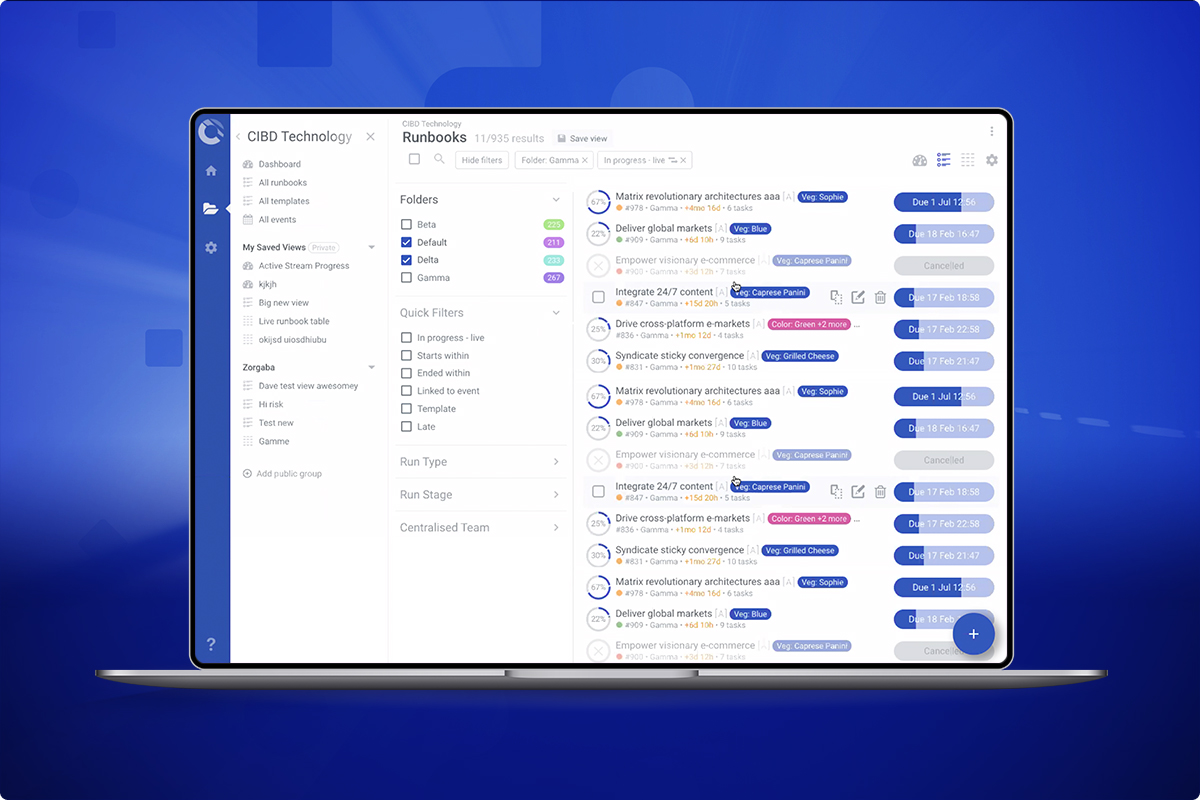
Task: Select the duplicate icon on Integrate 24/7 row
Action: coord(836,297)
